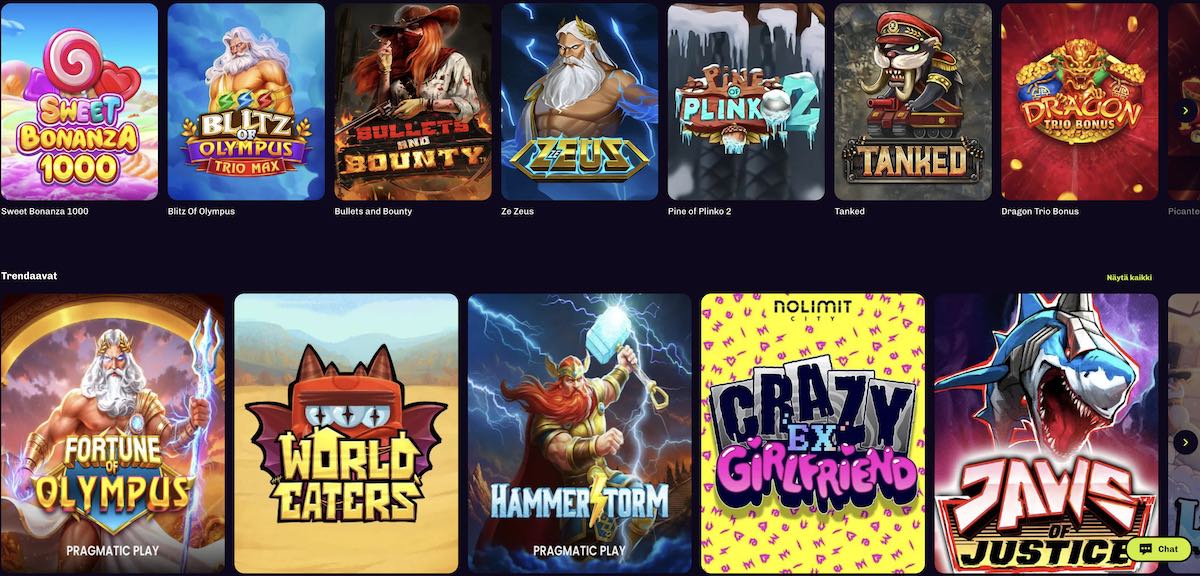This screenshot has width=1200, height=576.
Task: Launch the World Eaters game
Action: point(346,433)
